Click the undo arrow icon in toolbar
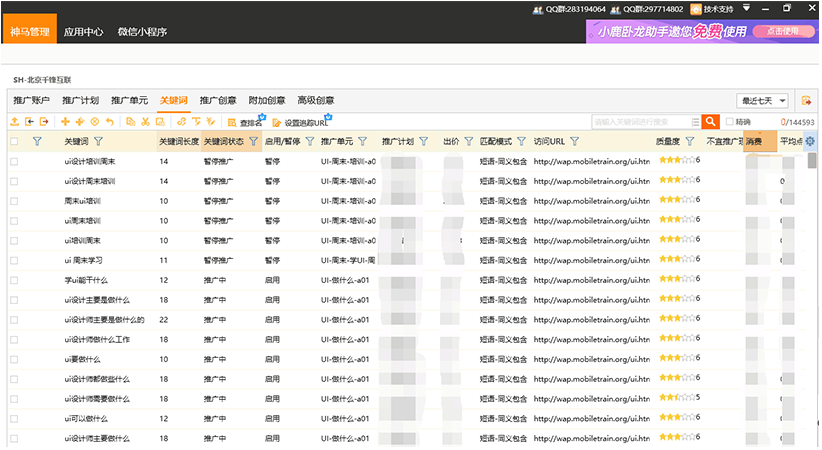 tap(109, 121)
